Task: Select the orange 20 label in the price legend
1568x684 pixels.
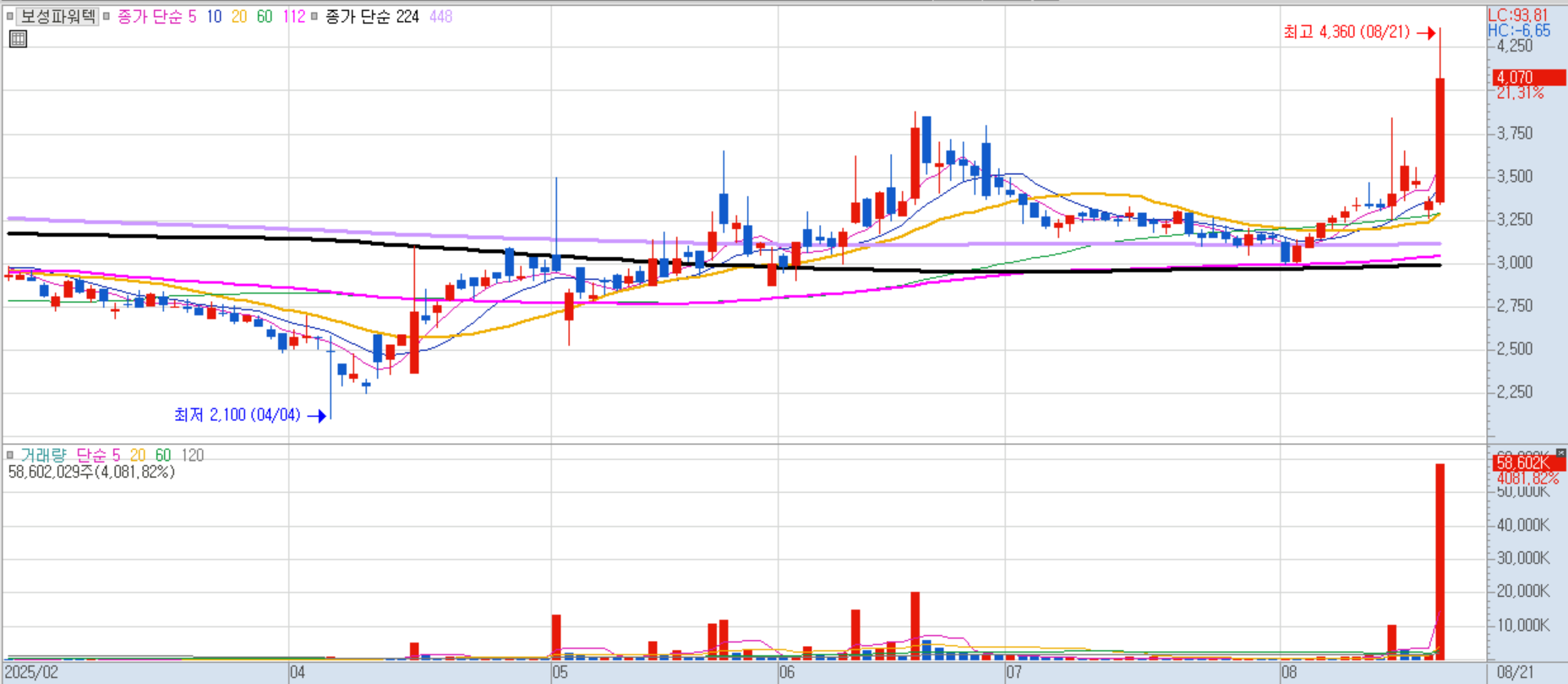Action: point(239,16)
